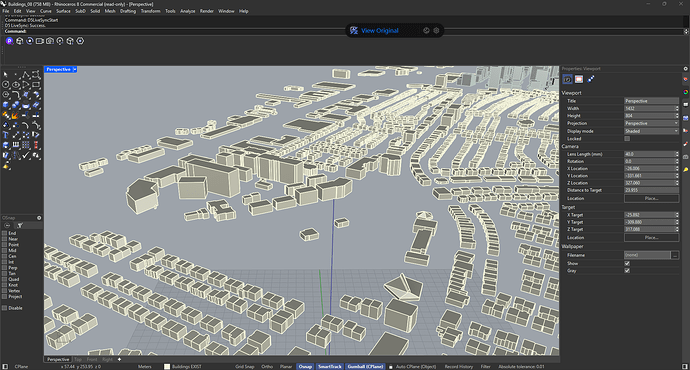
Task: Uncheck the wallpaper Gray checkbox
Action: [x=627, y=271]
